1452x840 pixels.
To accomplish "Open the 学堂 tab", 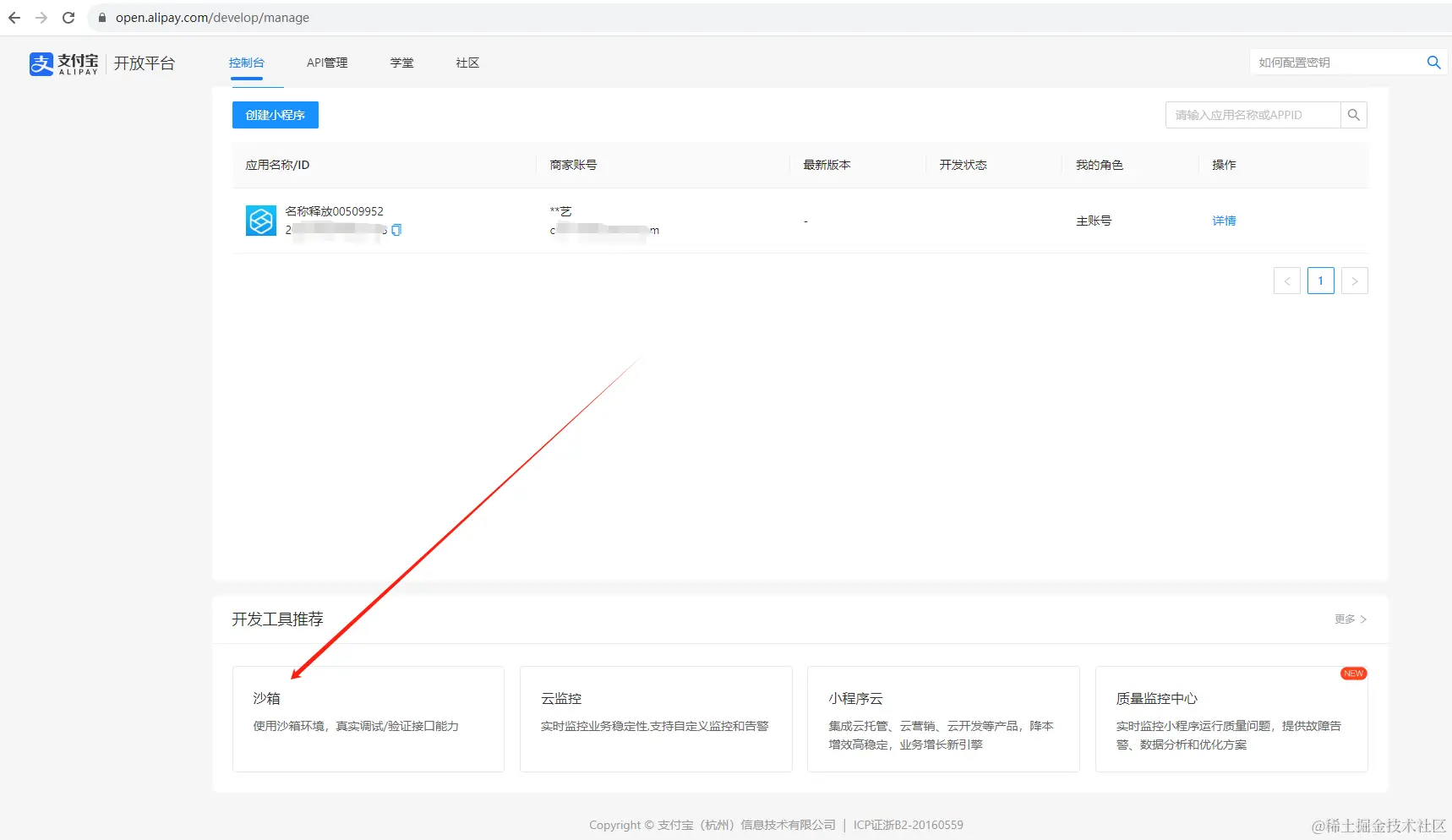I will (x=402, y=63).
